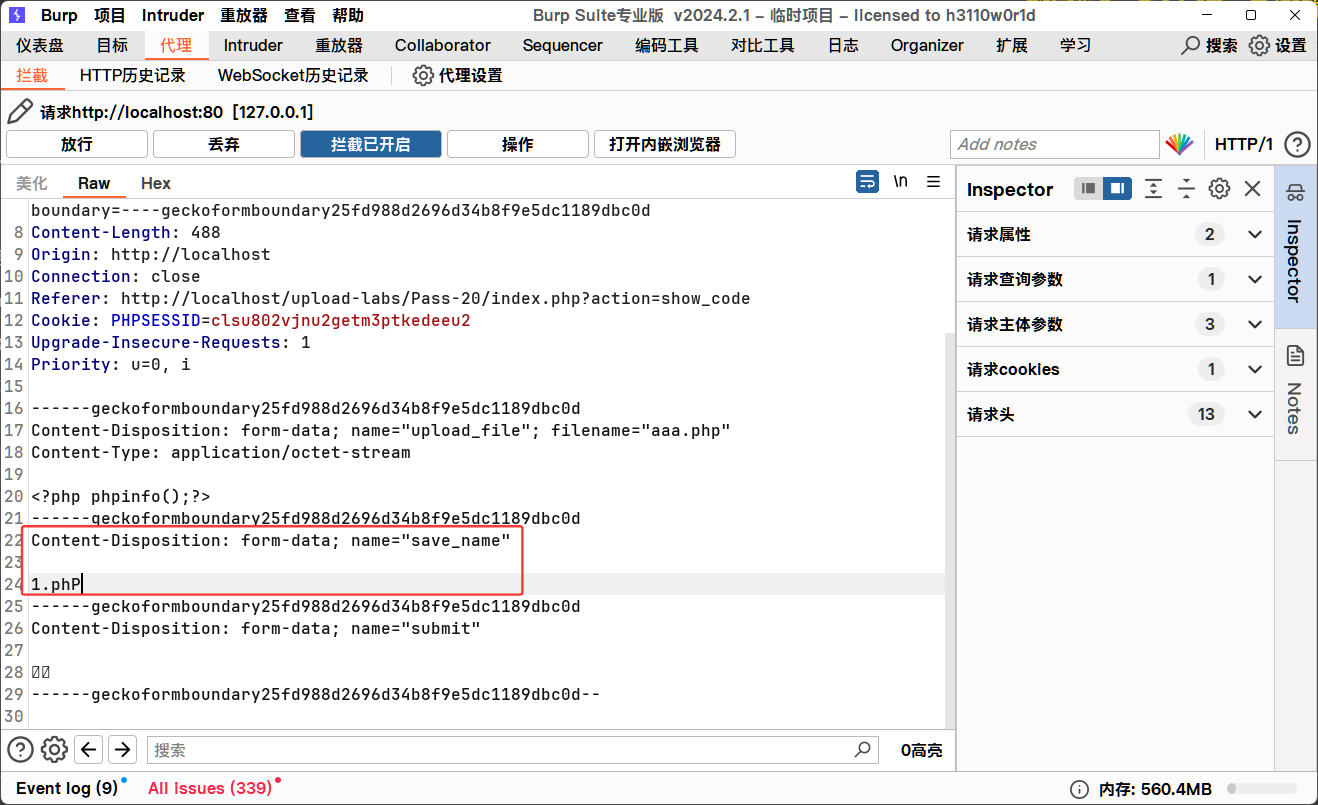Switch to Collaborator tab
The height and width of the screenshot is (805, 1318).
click(x=443, y=46)
